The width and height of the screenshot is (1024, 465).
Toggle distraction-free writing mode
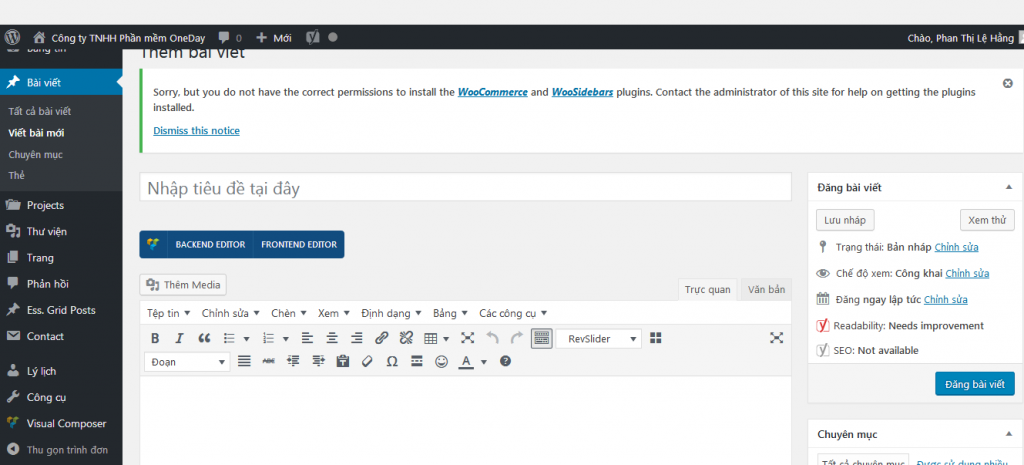[776, 339]
